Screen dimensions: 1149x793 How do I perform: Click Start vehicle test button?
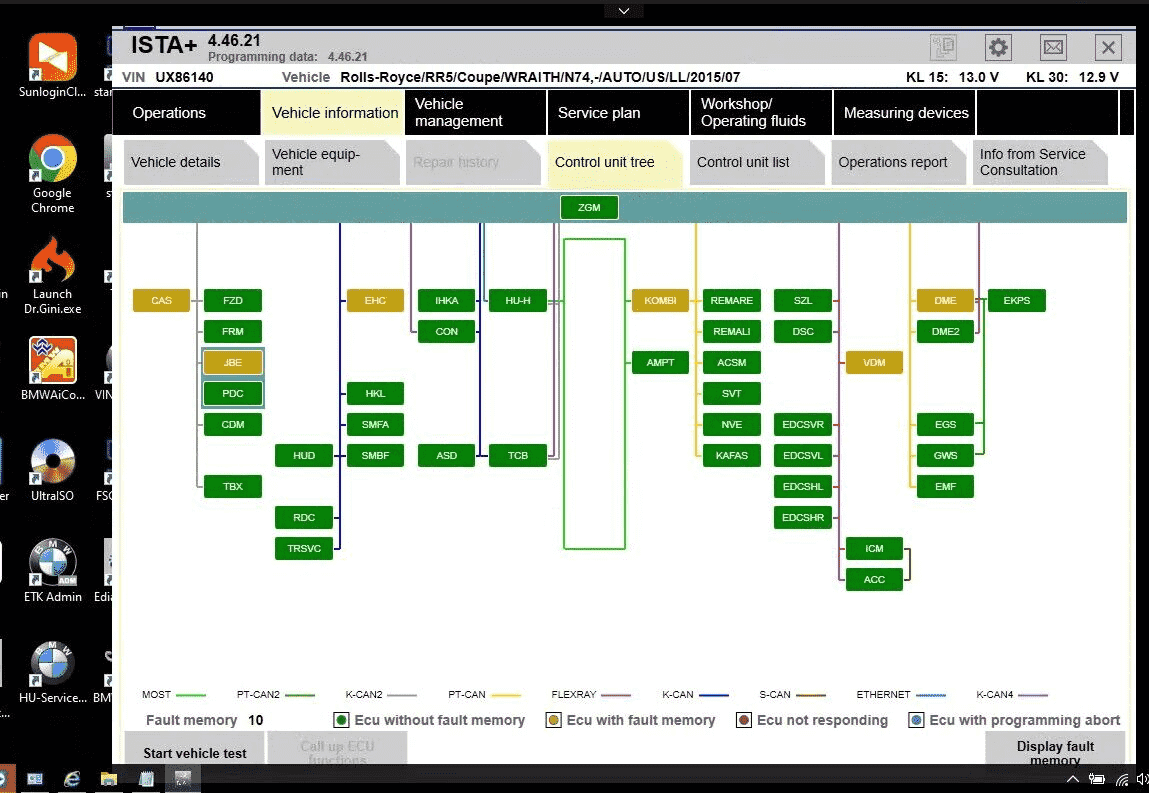point(194,750)
